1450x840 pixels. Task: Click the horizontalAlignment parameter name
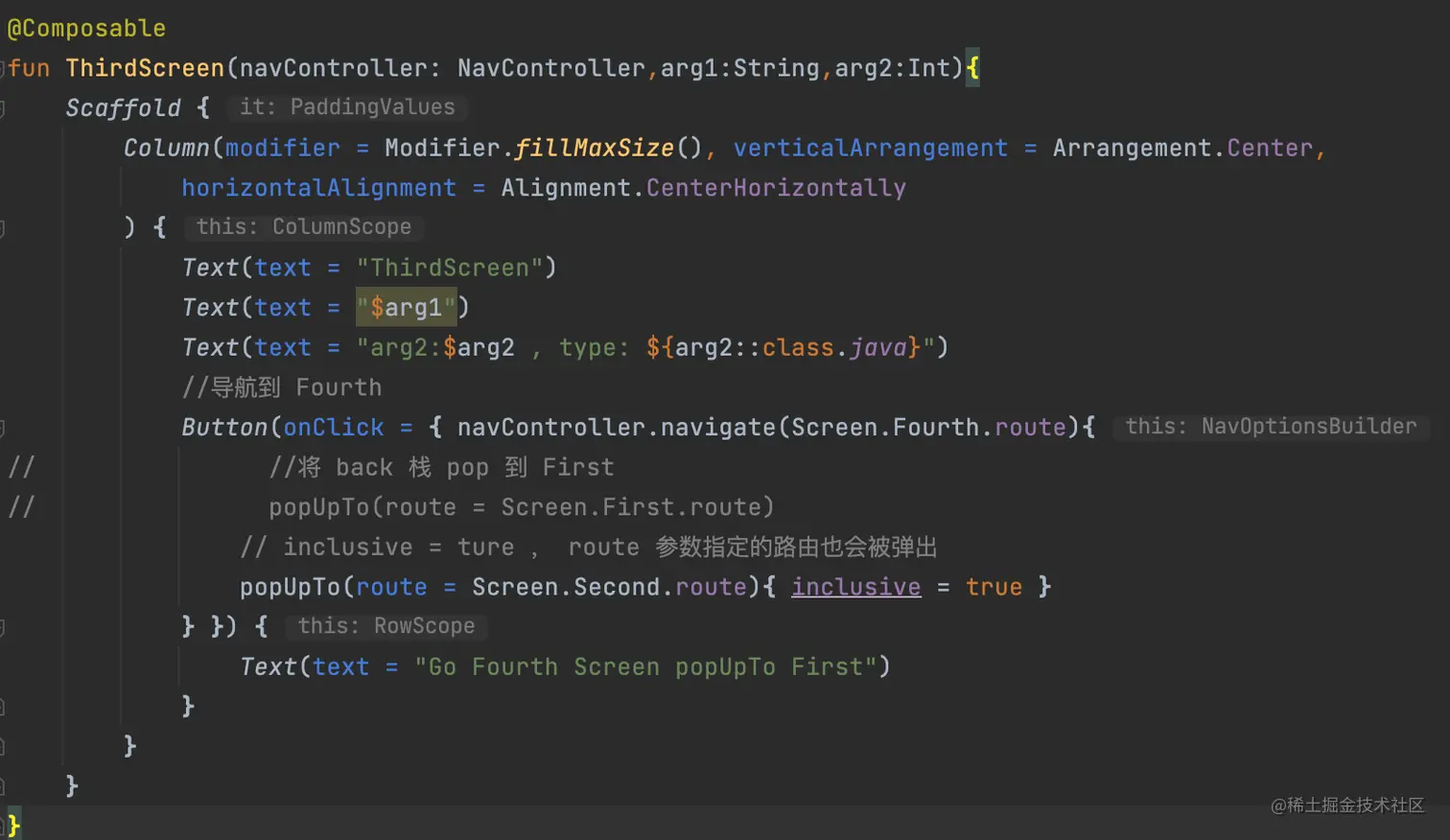(319, 188)
